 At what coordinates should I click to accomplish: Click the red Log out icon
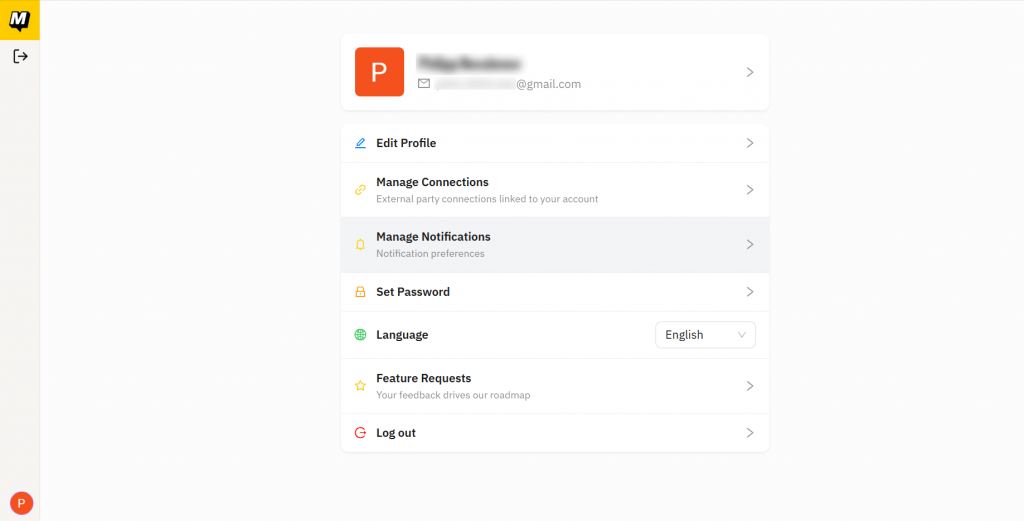[360, 433]
